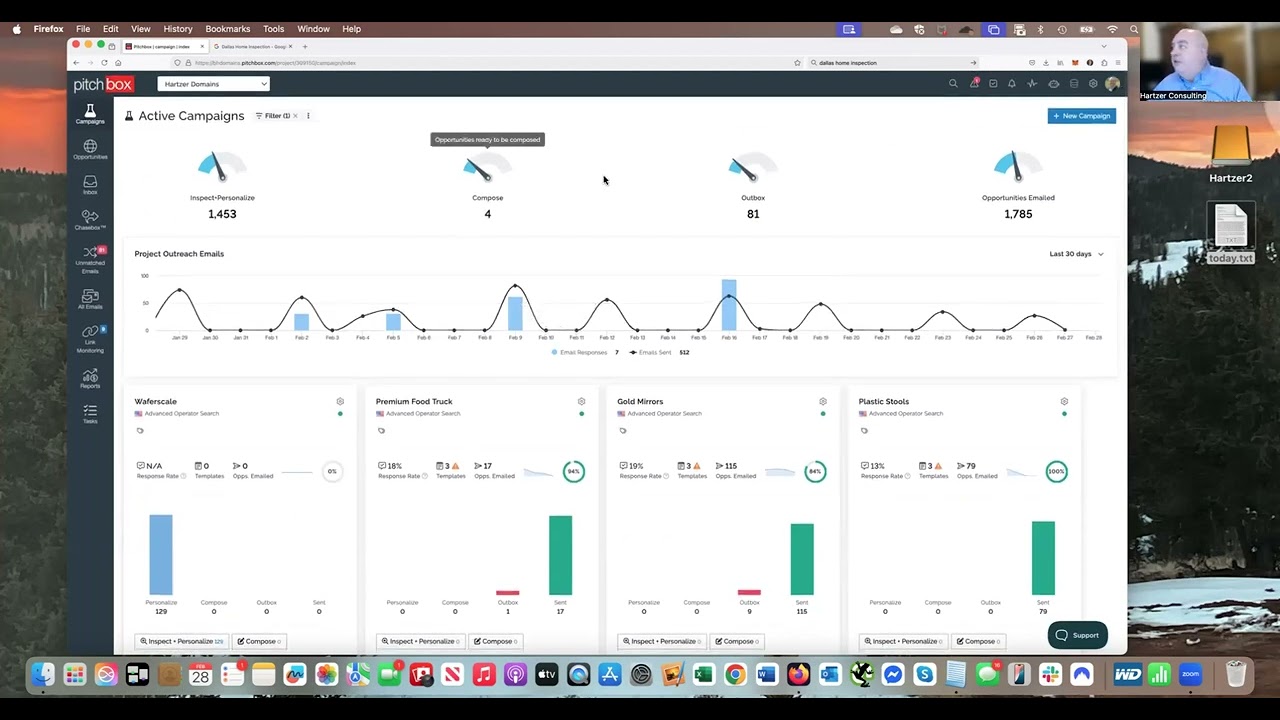Open the Hartzer Domains project dropdown
Viewport: 1280px width, 720px height.
[214, 84]
